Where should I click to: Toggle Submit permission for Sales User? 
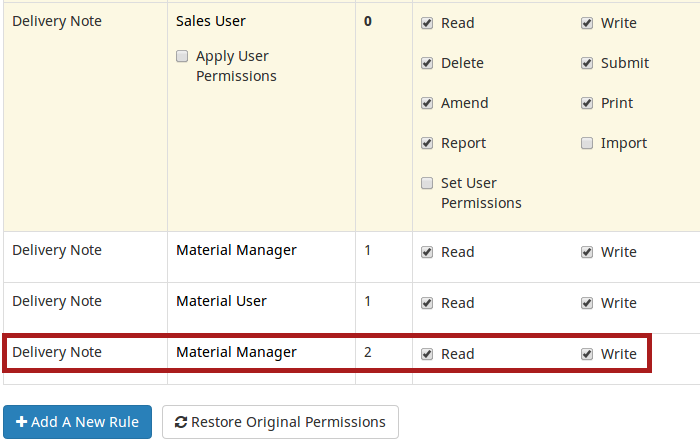point(587,63)
